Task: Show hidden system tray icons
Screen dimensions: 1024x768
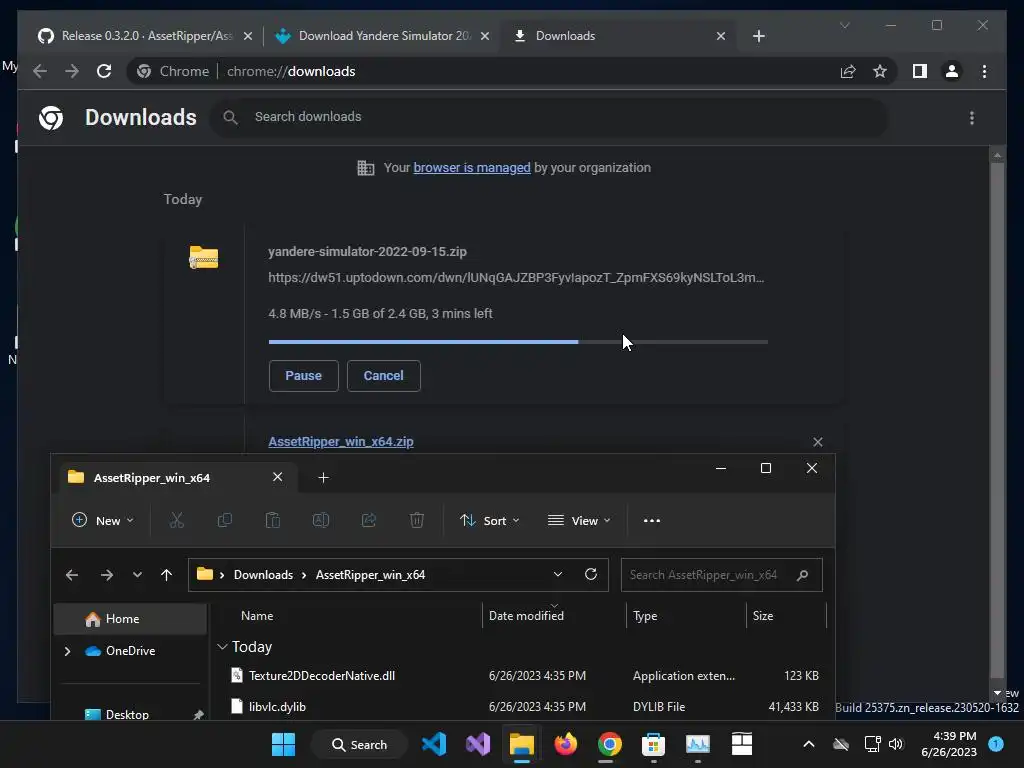Action: 808,744
